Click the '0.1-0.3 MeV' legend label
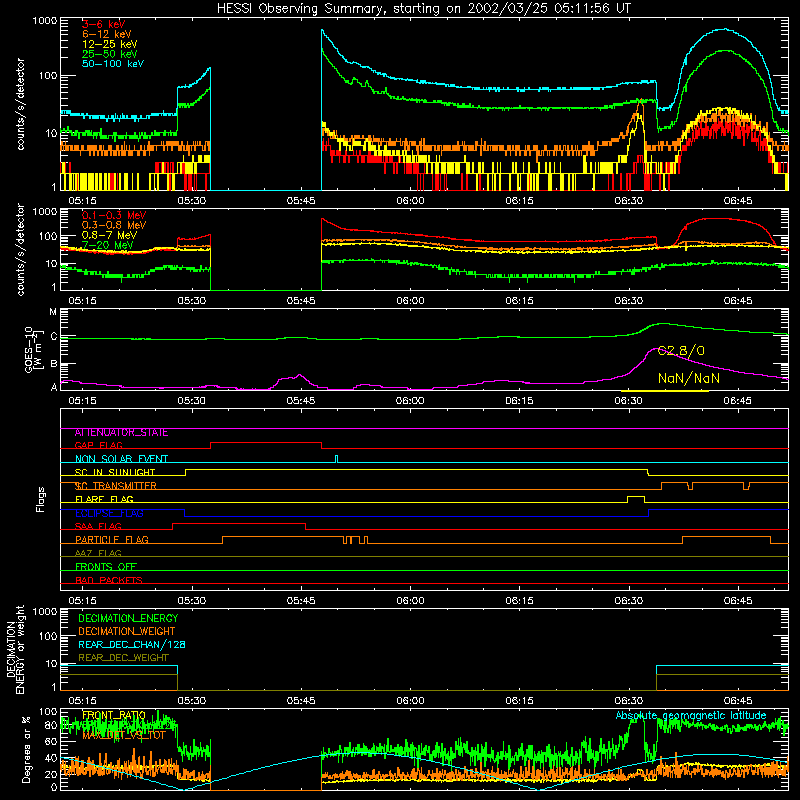This screenshot has height=800, width=800. (114, 215)
